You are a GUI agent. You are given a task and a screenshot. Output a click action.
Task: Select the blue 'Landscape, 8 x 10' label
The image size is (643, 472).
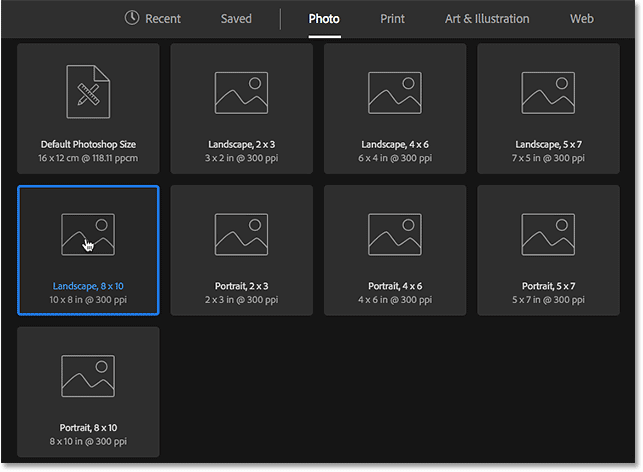(x=88, y=286)
